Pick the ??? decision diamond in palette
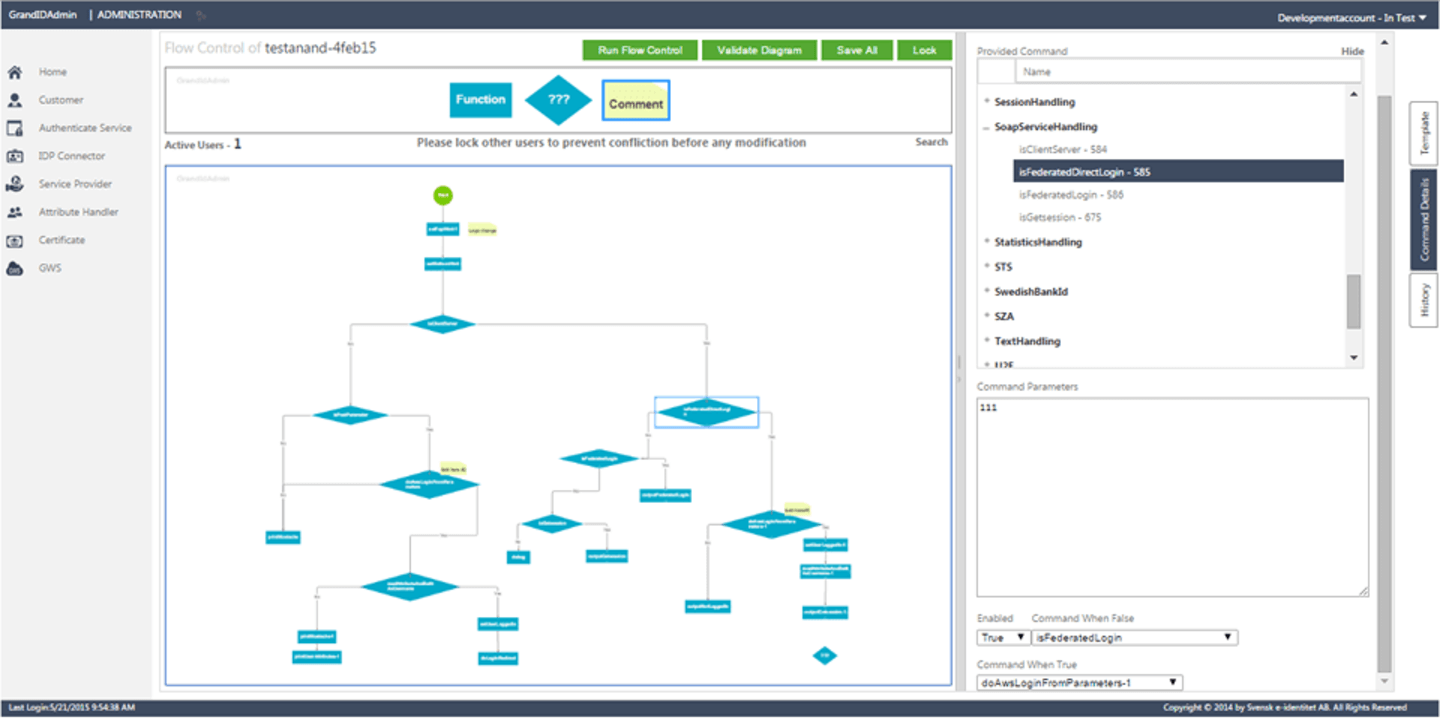The height and width of the screenshot is (720, 1440). point(559,100)
